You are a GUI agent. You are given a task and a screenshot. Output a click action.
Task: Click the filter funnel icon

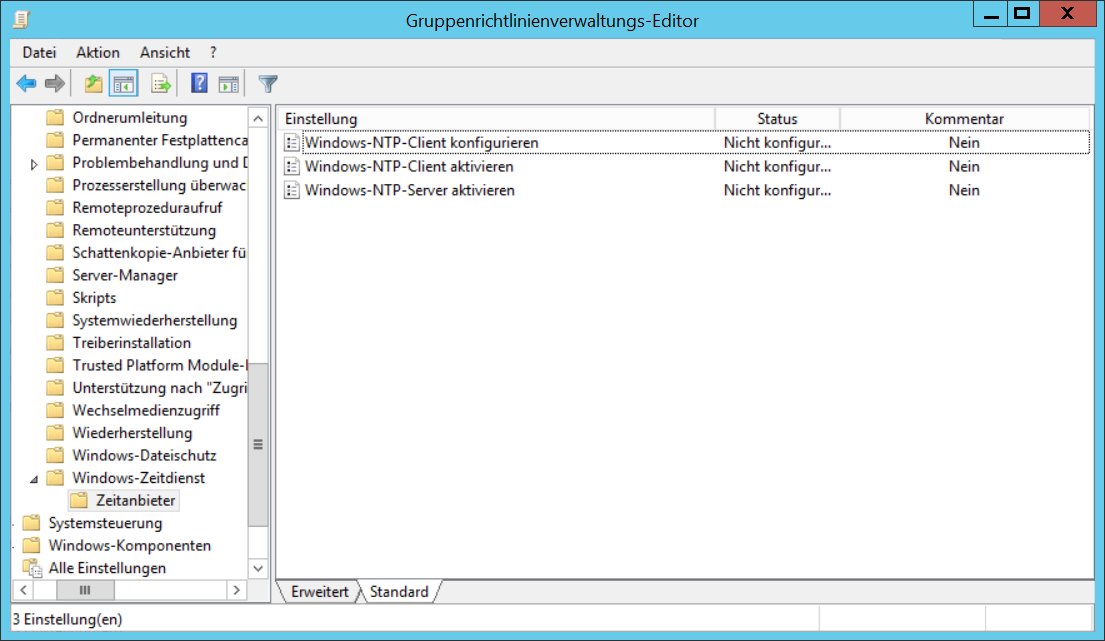[x=268, y=84]
